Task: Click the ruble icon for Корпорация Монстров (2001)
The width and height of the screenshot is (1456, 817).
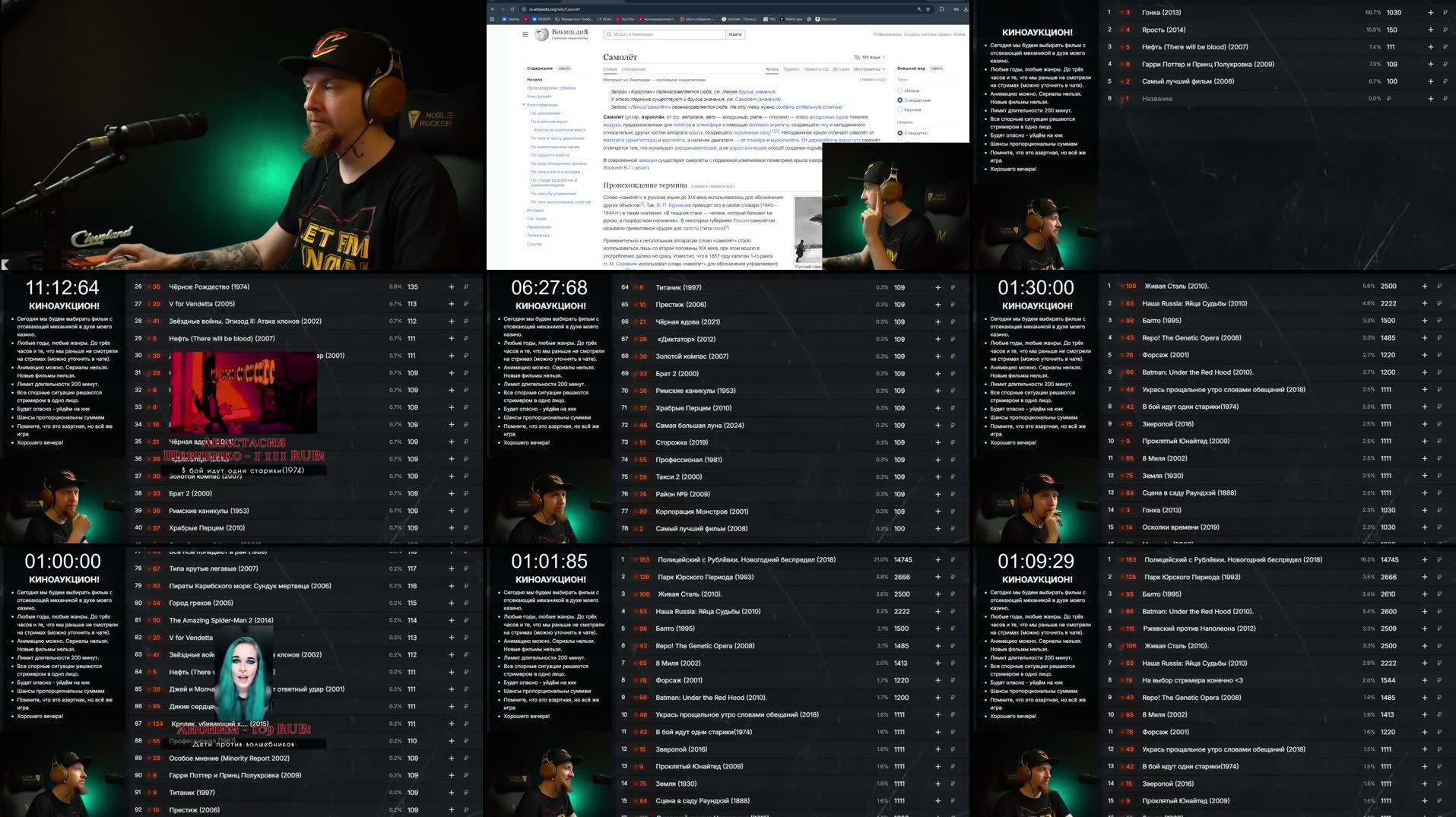Action: coord(953,511)
